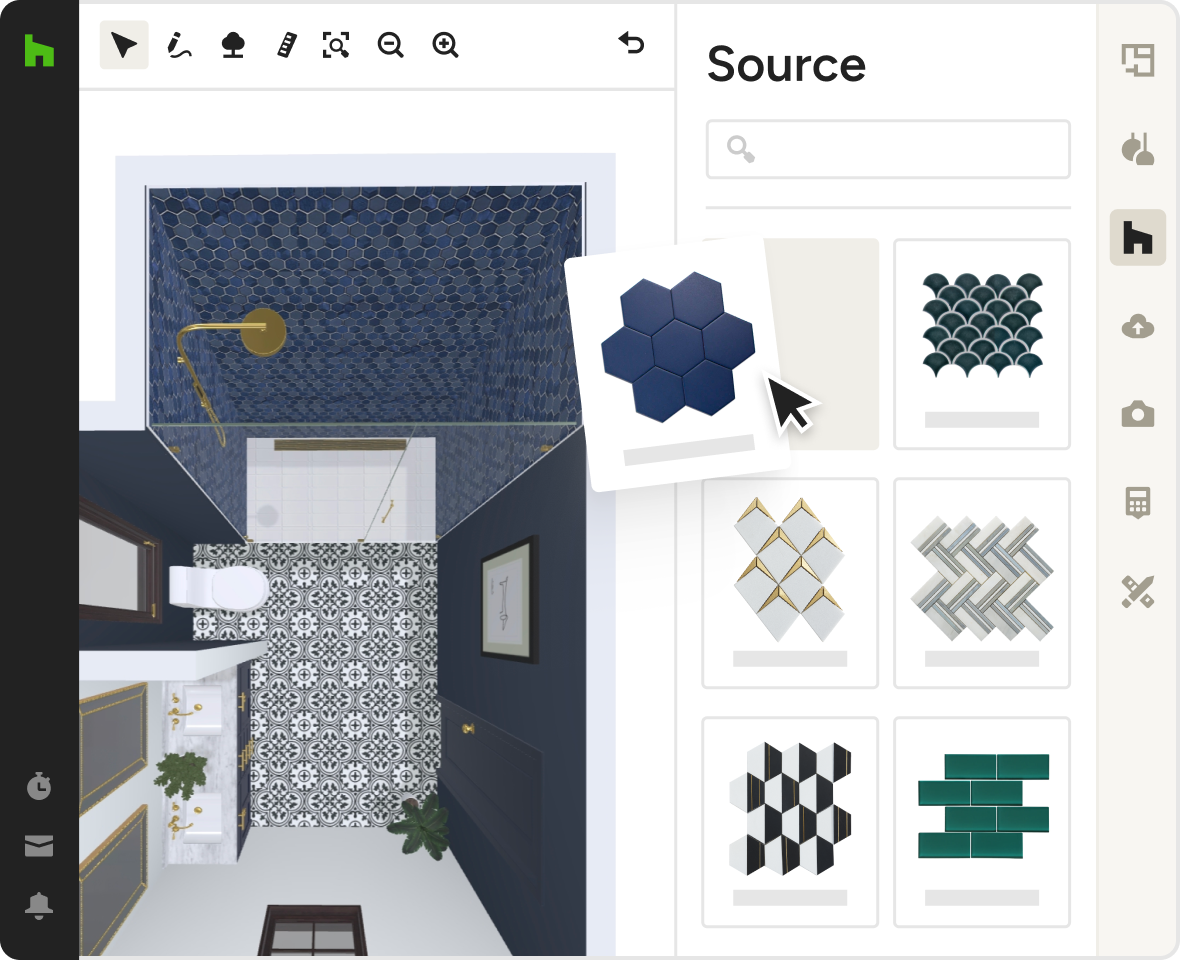1180x960 pixels.
Task: Zoom into the floor plan
Action: pos(445,45)
